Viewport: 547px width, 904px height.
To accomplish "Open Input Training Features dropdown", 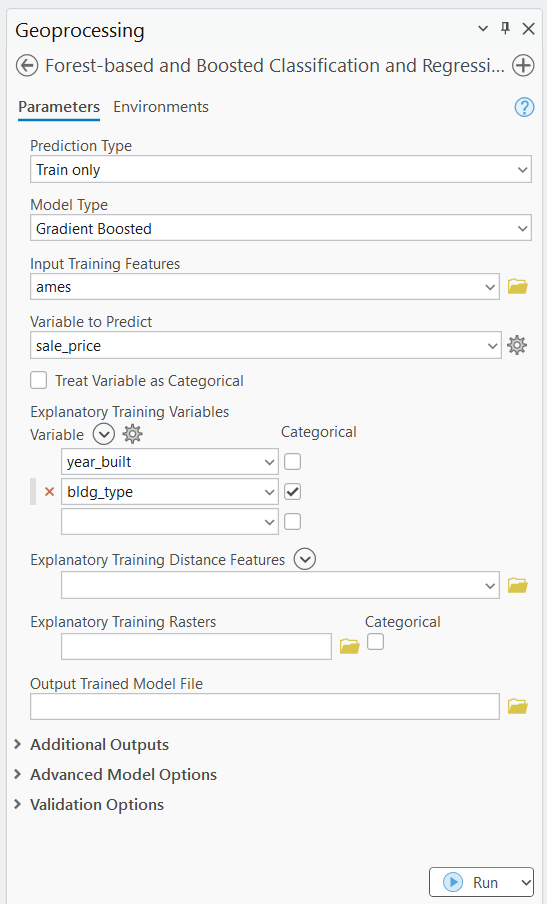I will point(265,287).
